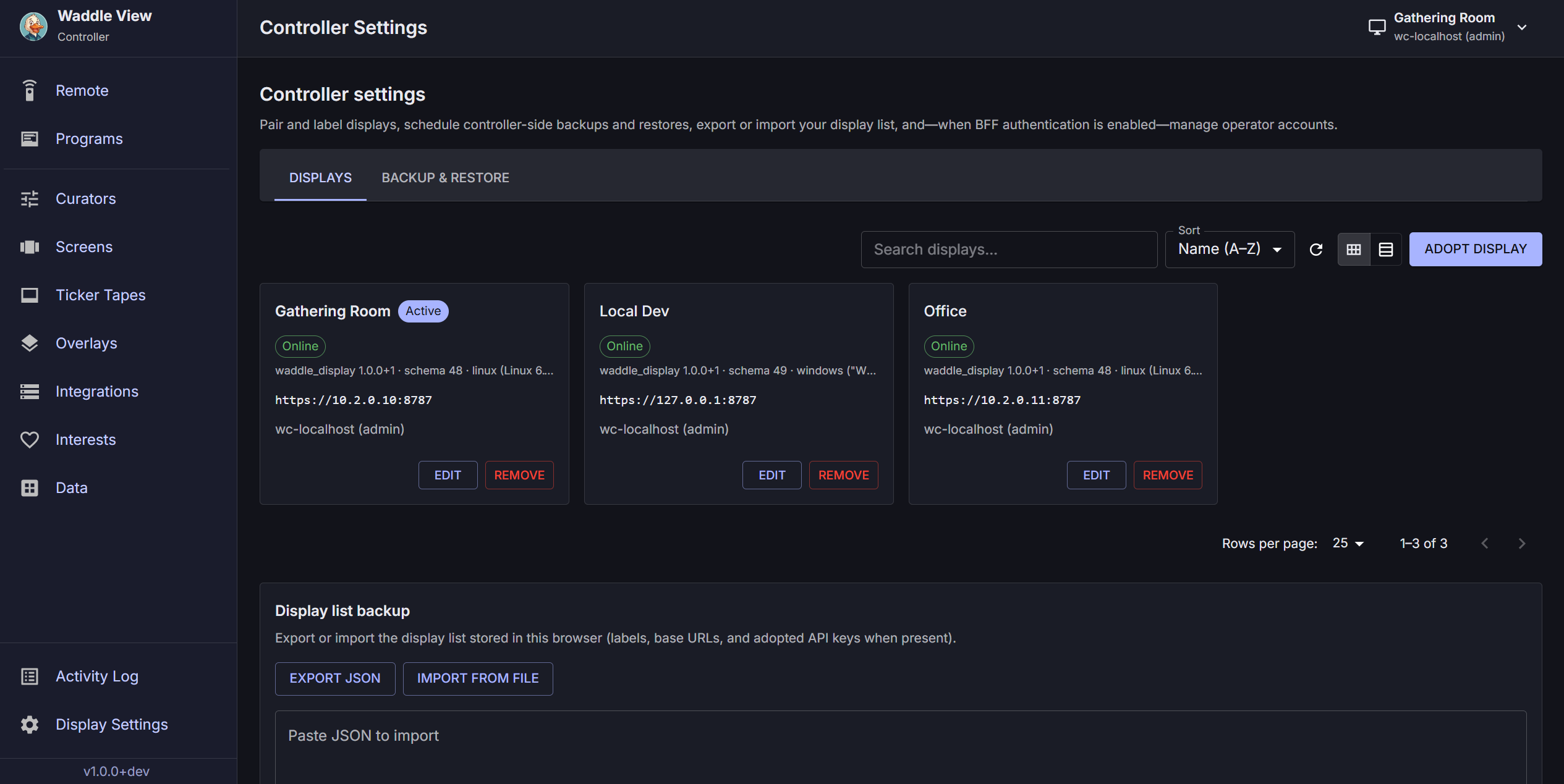This screenshot has height=784, width=1564.
Task: View the Activity Log
Action: coord(97,676)
